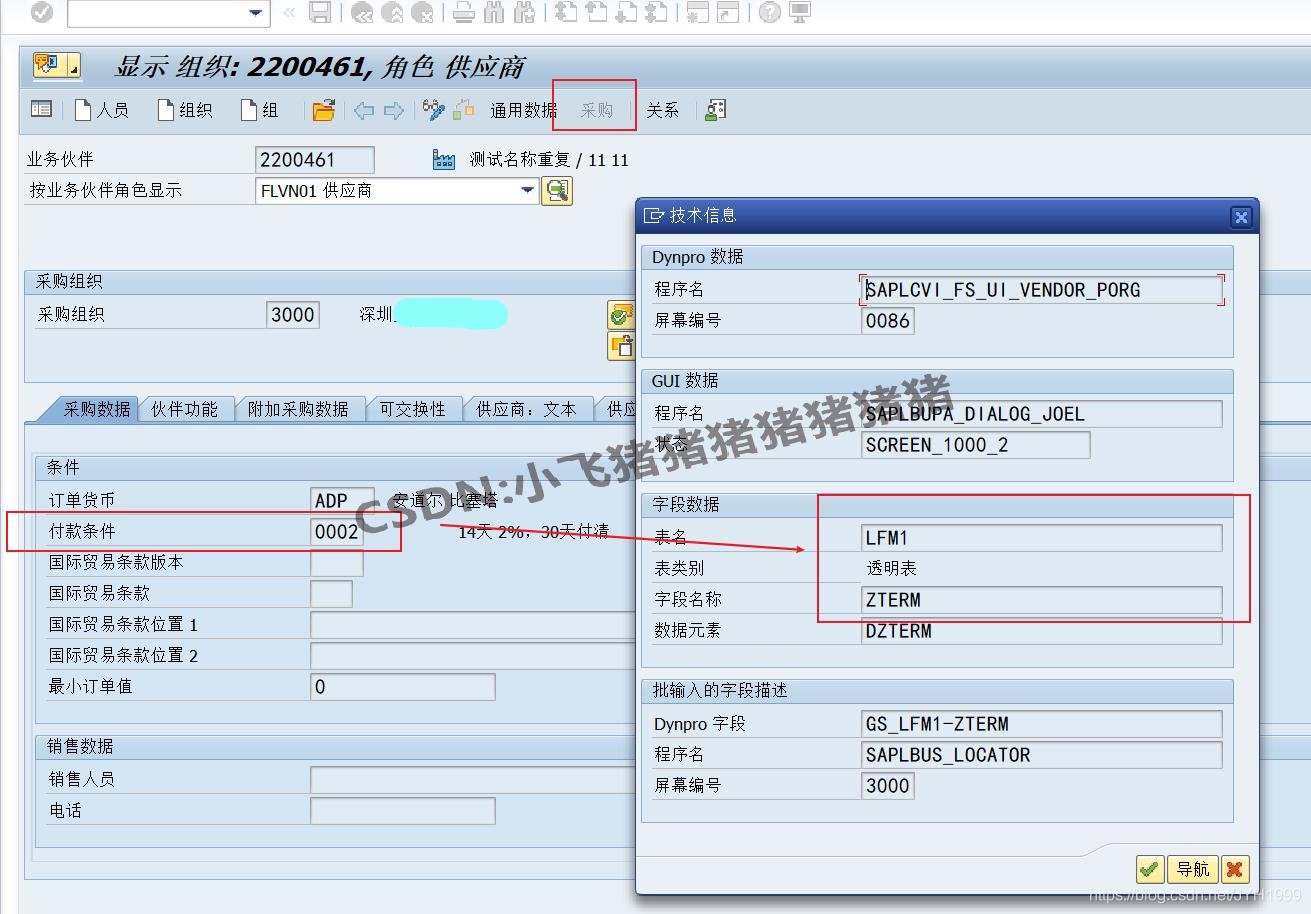Click the First Page icon
Viewport: 1311px width, 914px height.
(x=565, y=12)
